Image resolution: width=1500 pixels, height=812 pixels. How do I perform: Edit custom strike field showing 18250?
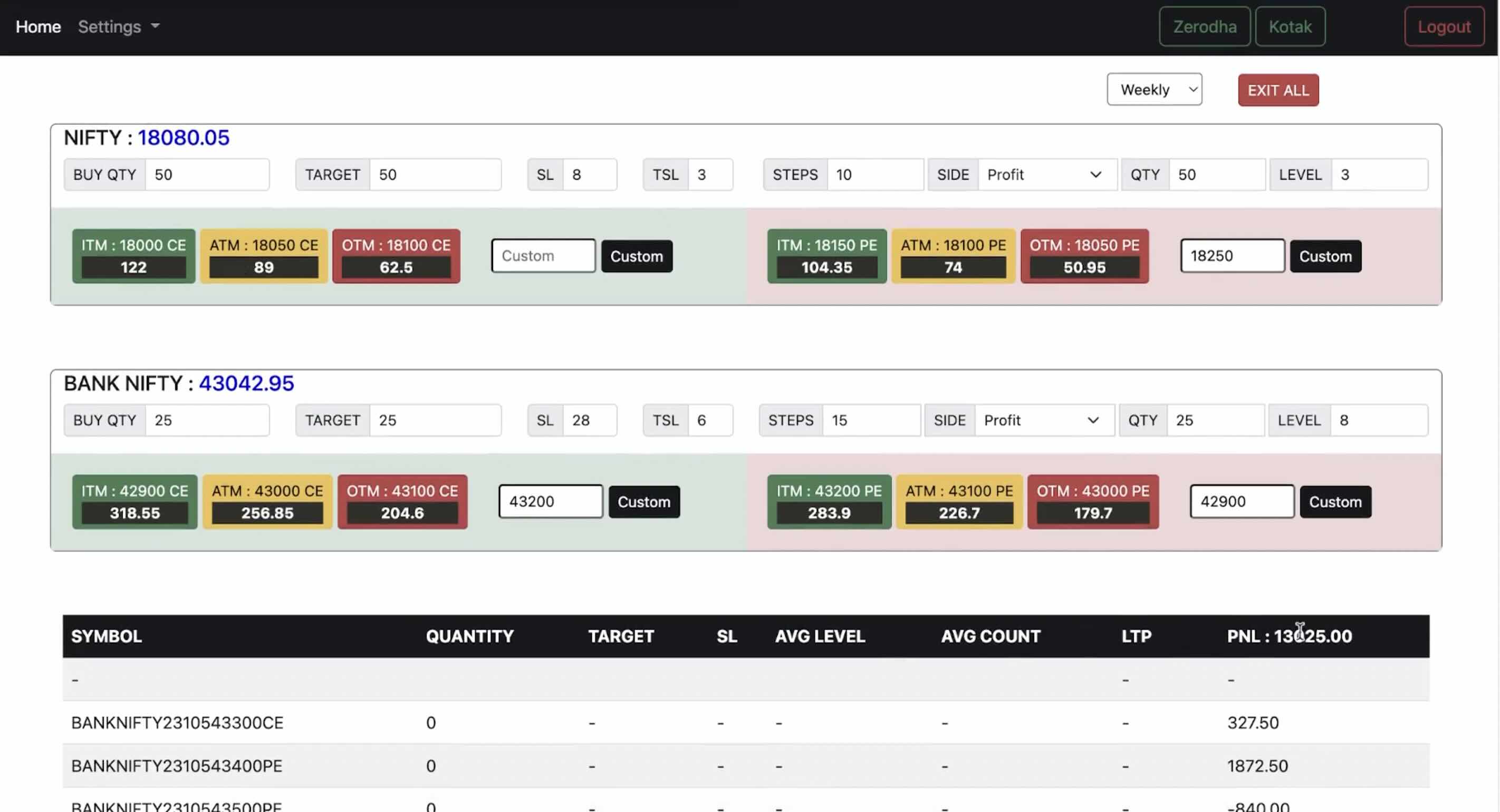[1232, 256]
